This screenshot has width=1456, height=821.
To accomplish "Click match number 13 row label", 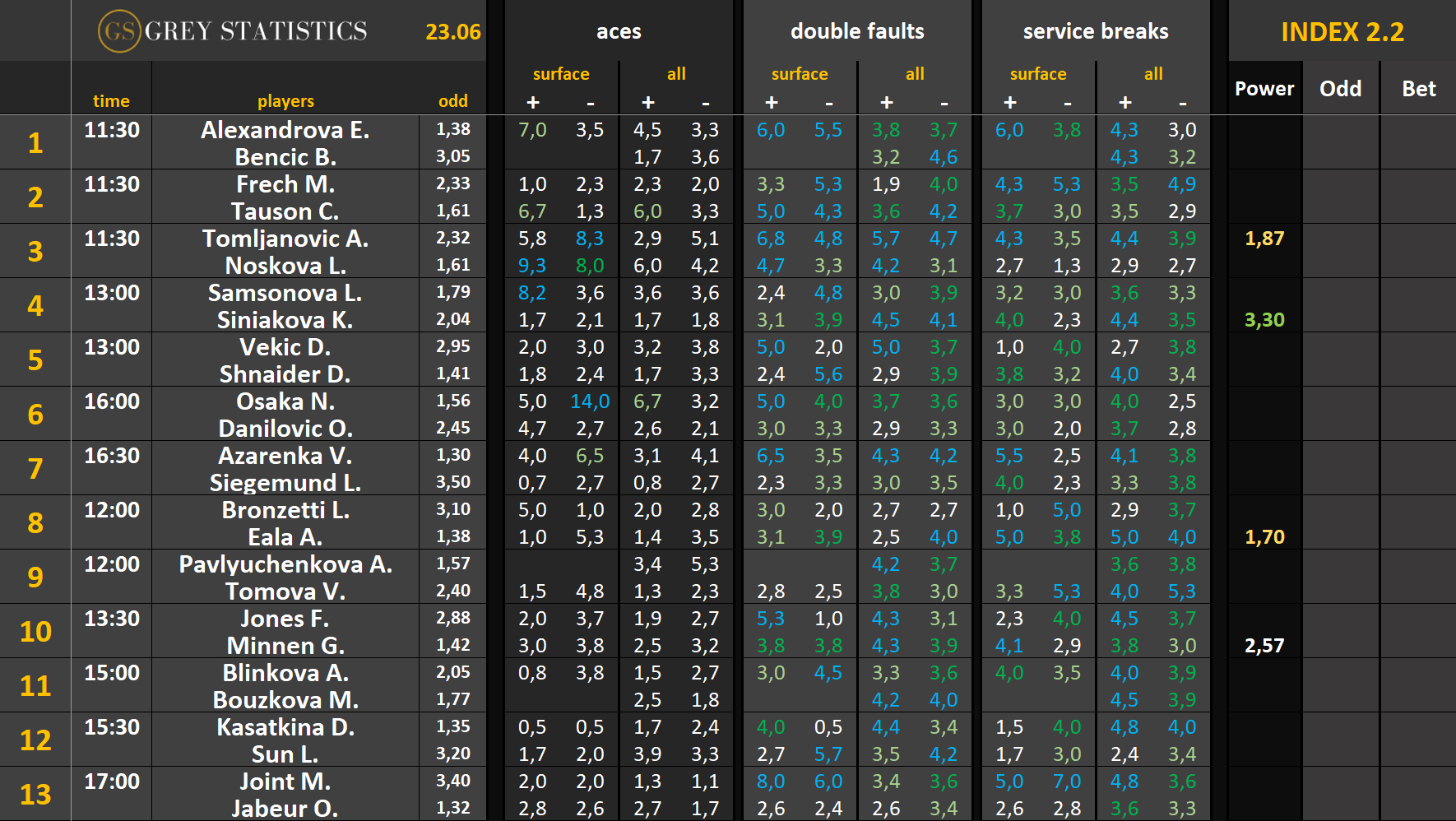I will tap(35, 795).
